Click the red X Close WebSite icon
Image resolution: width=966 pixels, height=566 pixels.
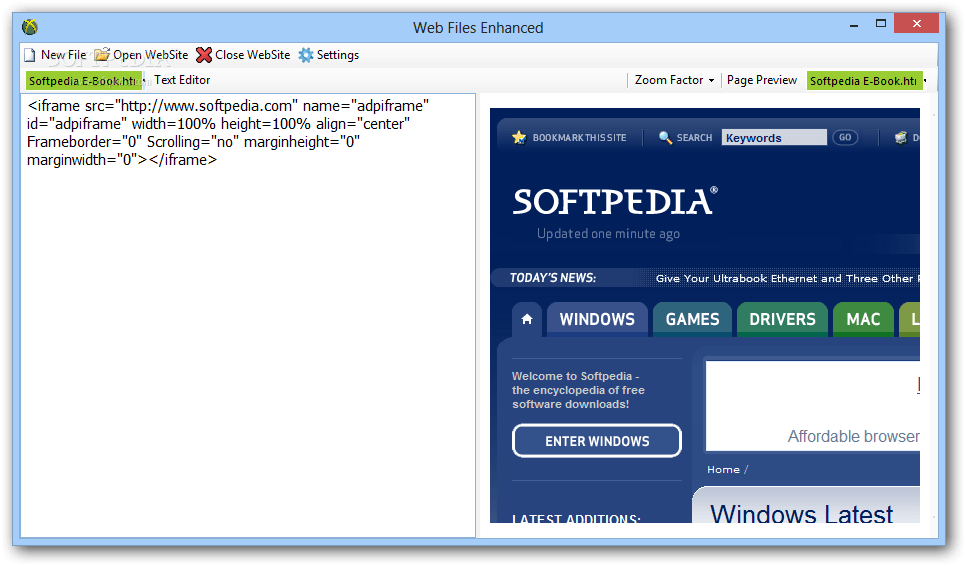tap(204, 55)
